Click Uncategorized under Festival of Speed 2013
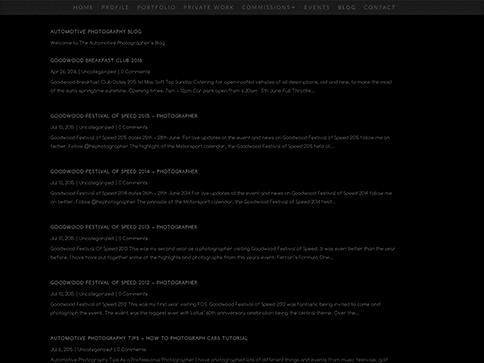This screenshot has height=363, width=484. pyautogui.click(x=96, y=238)
